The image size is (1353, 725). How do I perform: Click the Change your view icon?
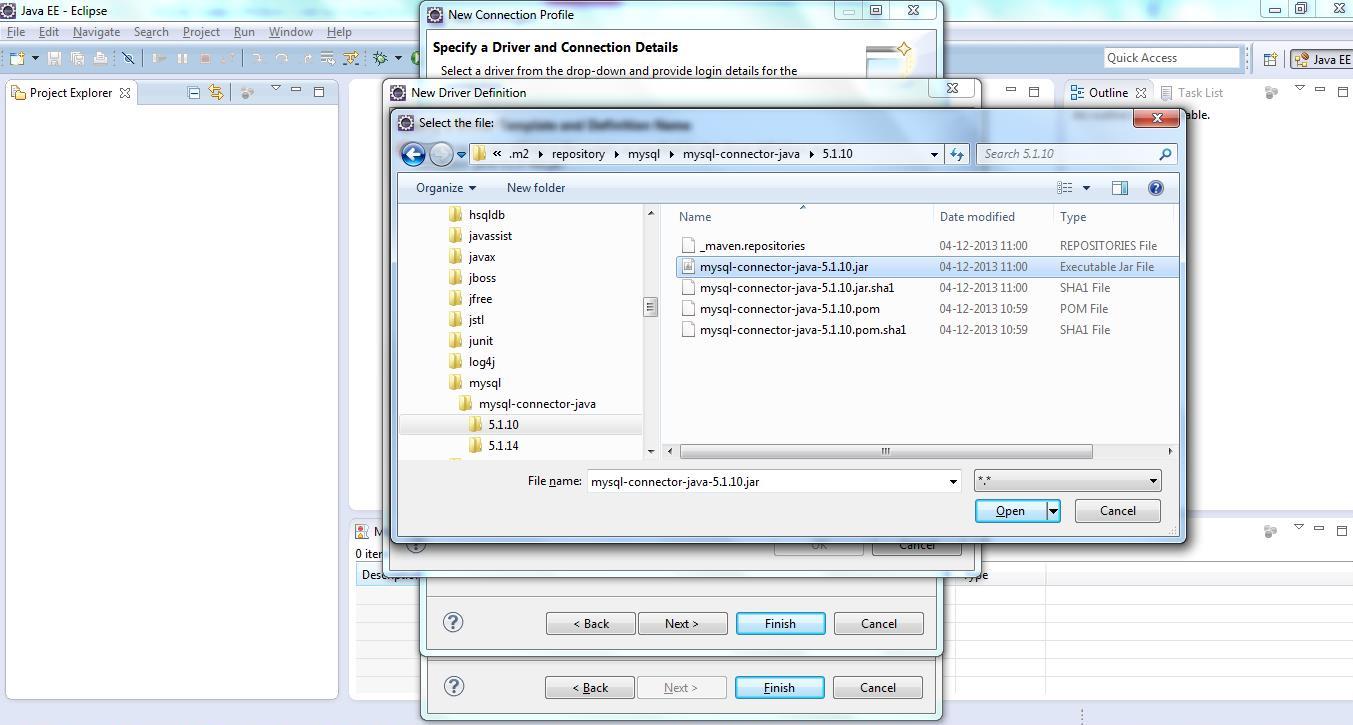[1065, 188]
